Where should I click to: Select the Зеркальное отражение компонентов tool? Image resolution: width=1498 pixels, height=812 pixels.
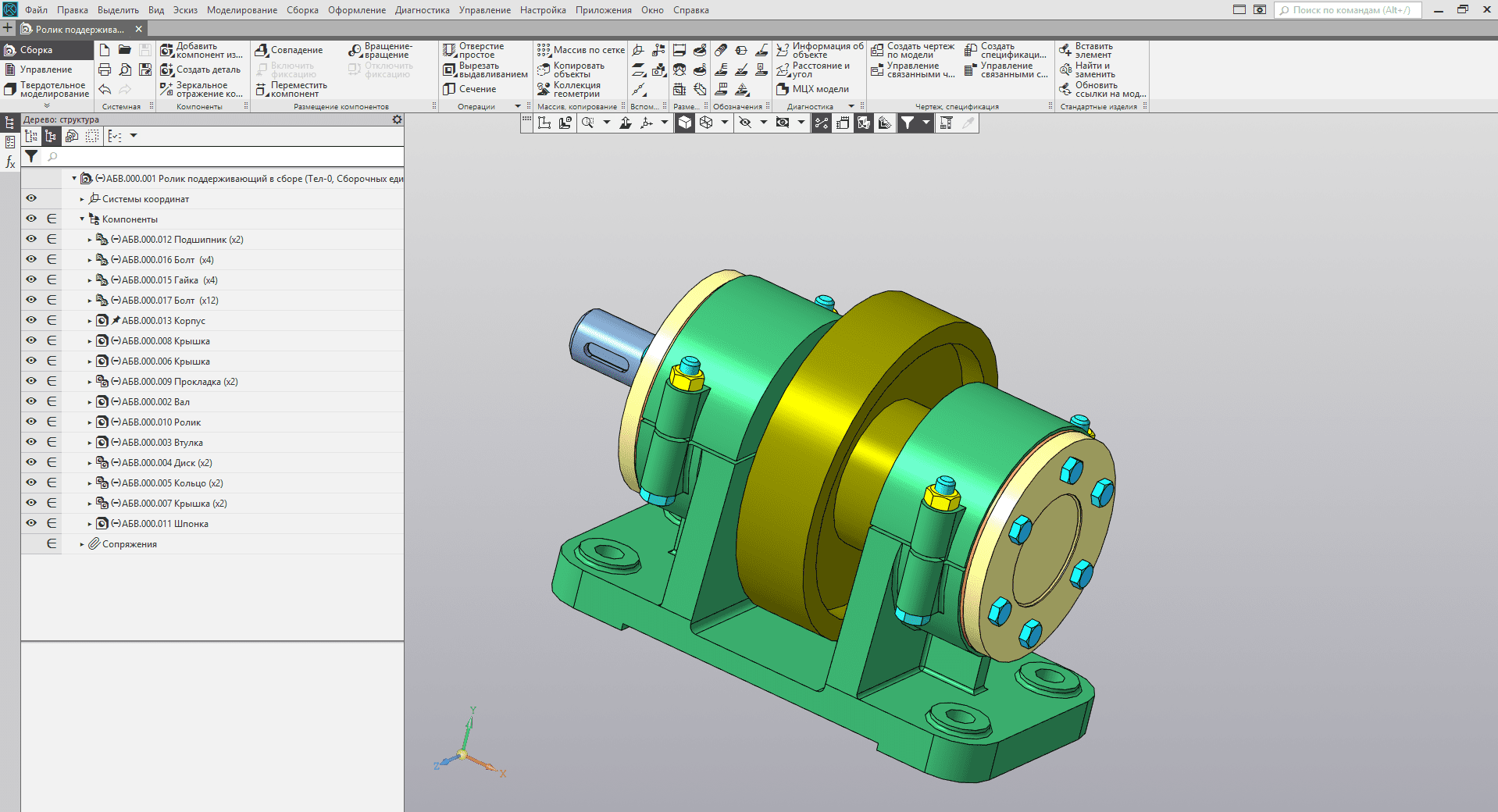pos(202,90)
